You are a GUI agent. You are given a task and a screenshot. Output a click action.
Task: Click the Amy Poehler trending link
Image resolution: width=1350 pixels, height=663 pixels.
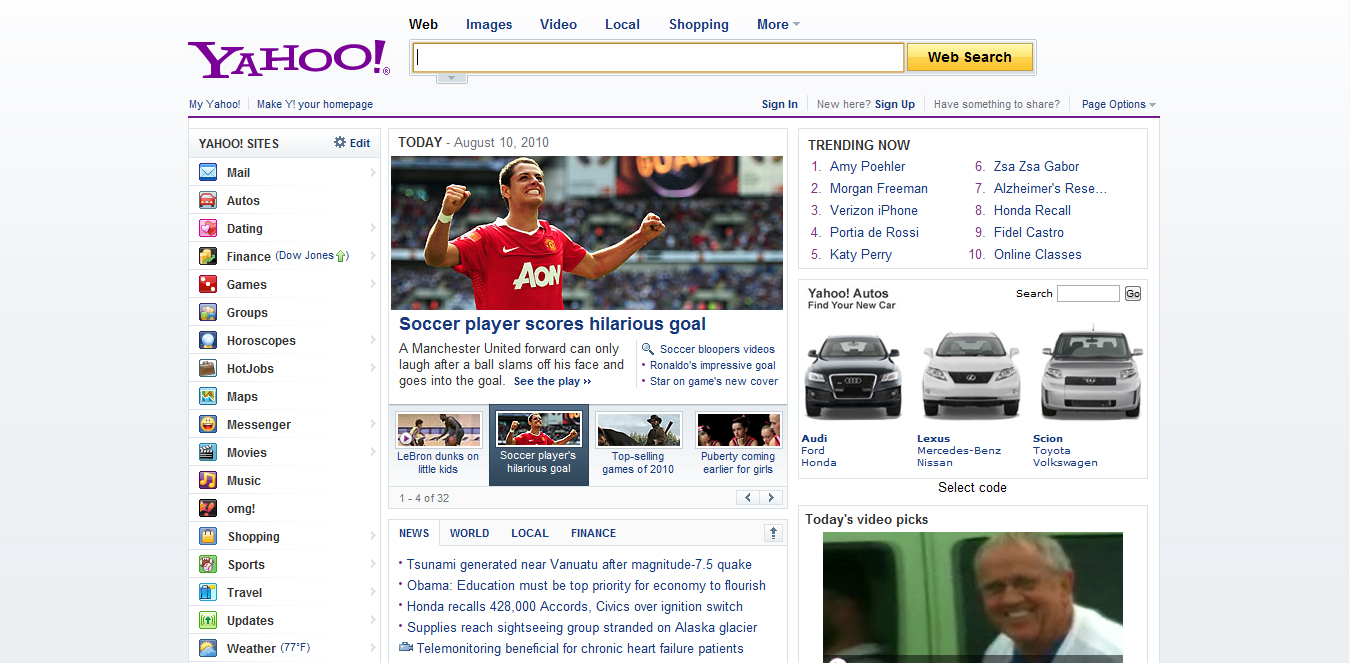(867, 166)
